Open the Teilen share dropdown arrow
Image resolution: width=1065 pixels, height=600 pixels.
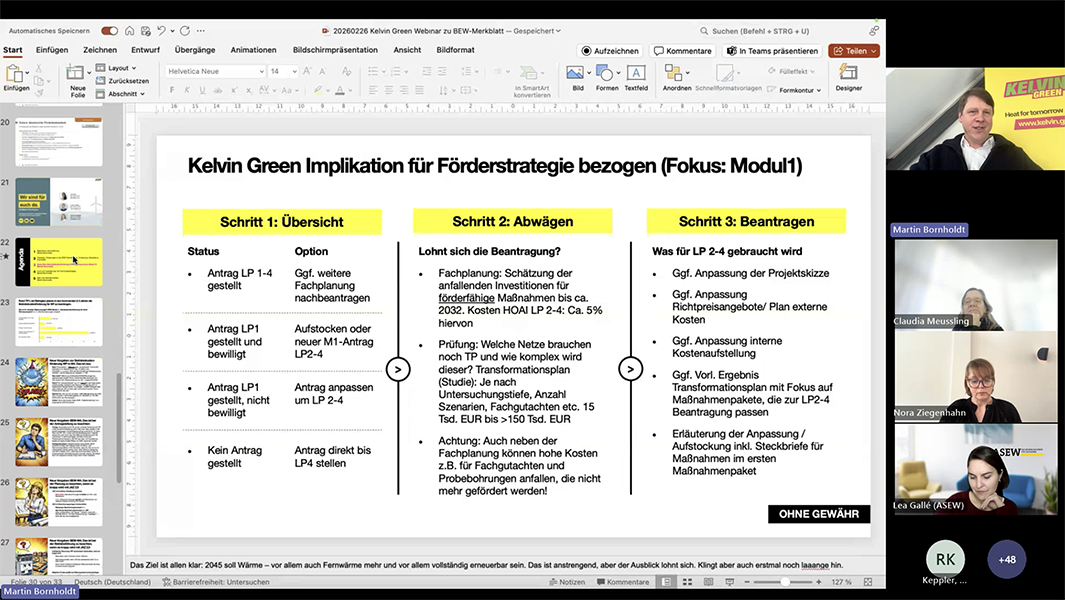pyautogui.click(x=873, y=51)
